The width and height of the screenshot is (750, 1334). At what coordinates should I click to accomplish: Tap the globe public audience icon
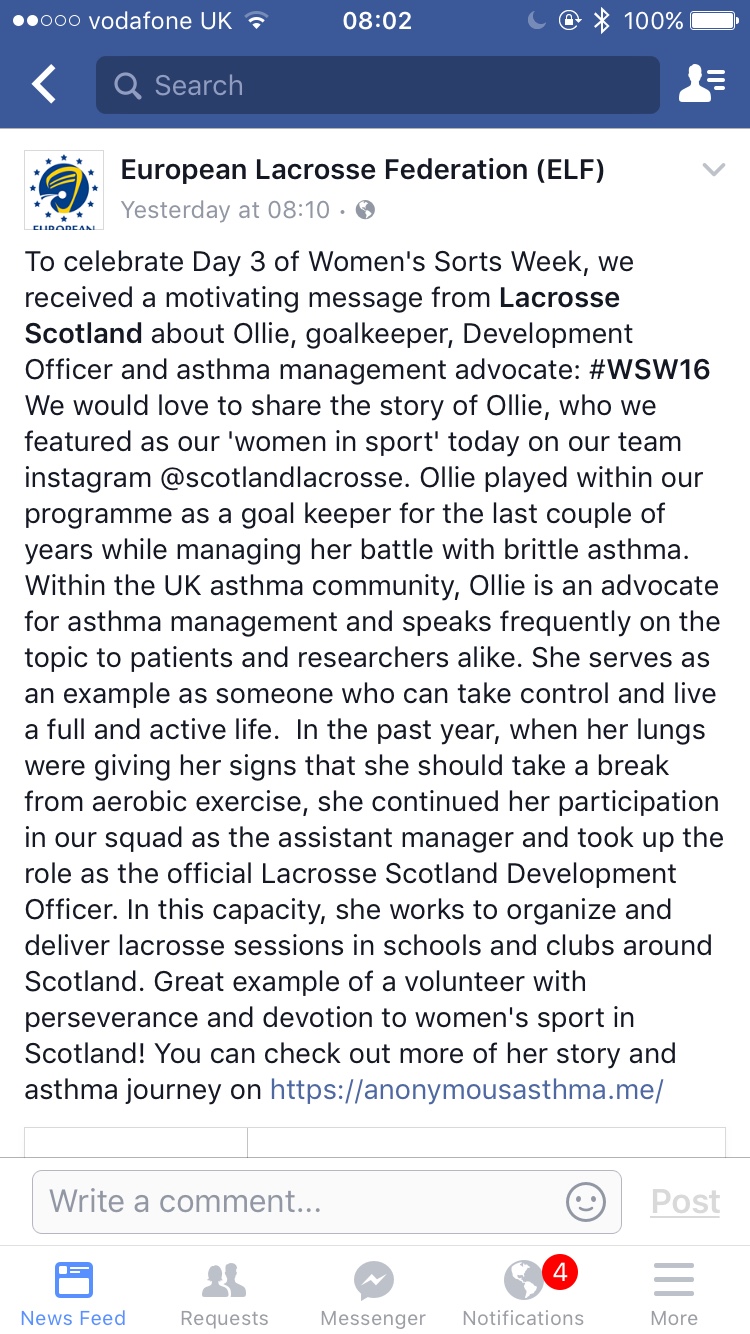pos(366,210)
